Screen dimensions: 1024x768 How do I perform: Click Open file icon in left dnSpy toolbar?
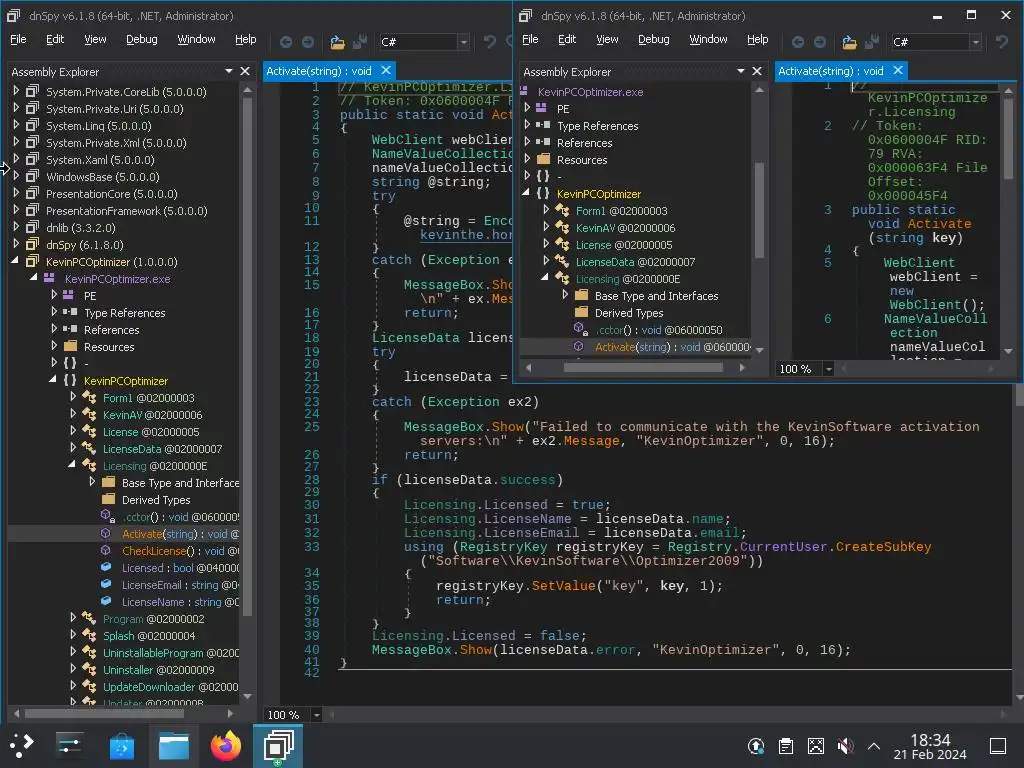pyautogui.click(x=337, y=42)
